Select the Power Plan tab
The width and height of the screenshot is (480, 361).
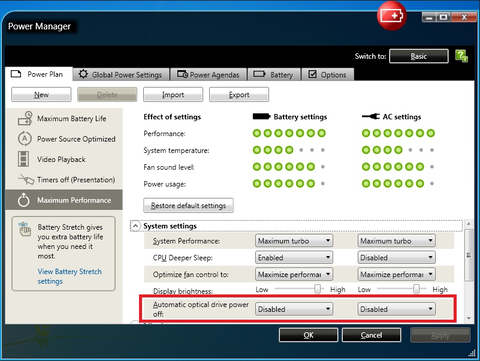tap(39, 74)
